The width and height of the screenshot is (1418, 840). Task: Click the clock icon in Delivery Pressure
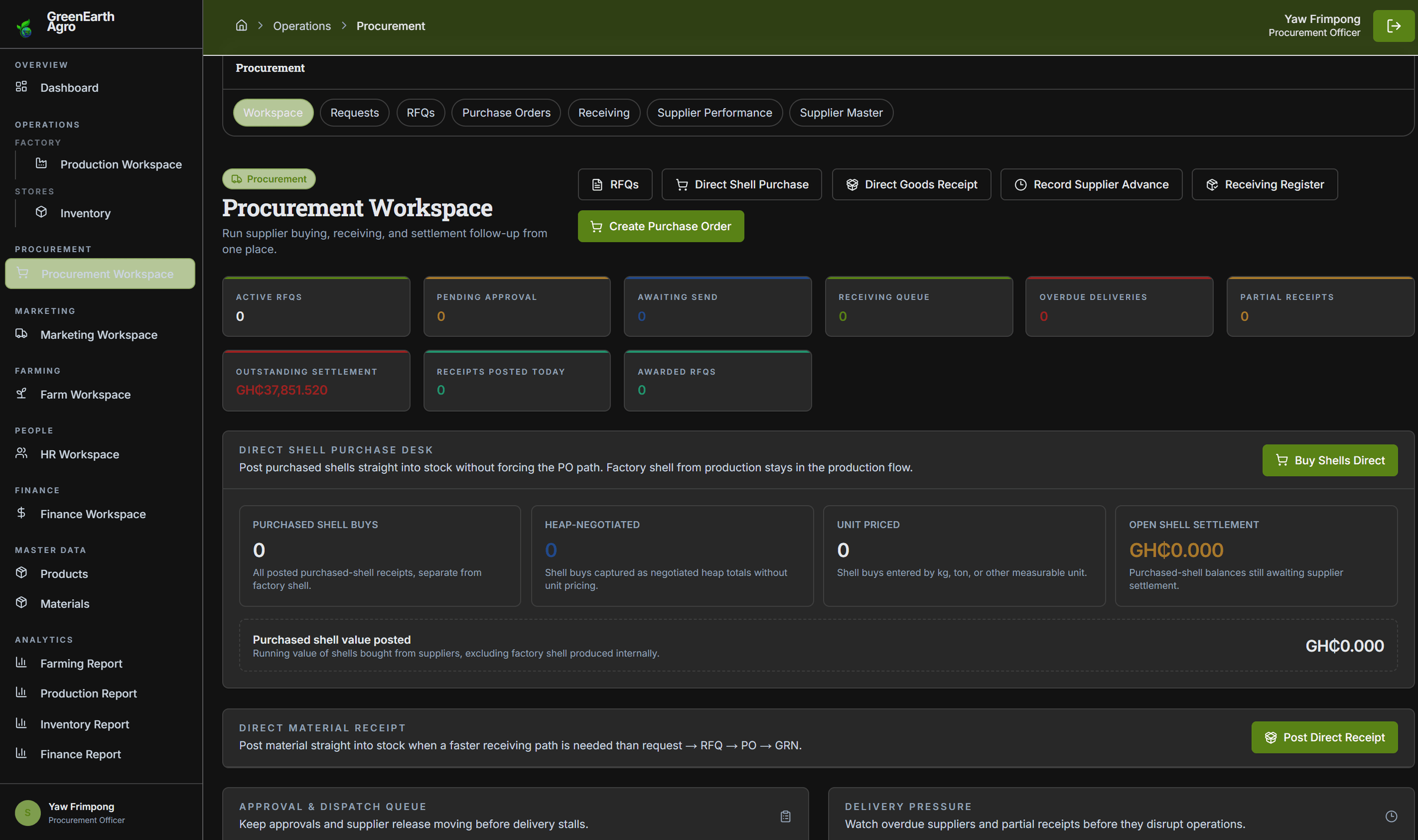point(1391,816)
